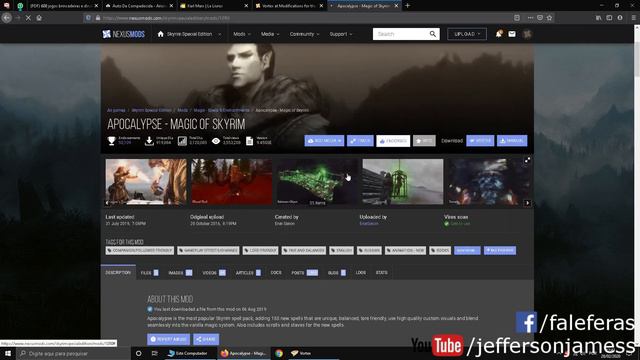Image resolution: width=640 pixels, height=360 pixels.
Task: Open the first gallery screenshot thumbnail
Action: (x=146, y=182)
